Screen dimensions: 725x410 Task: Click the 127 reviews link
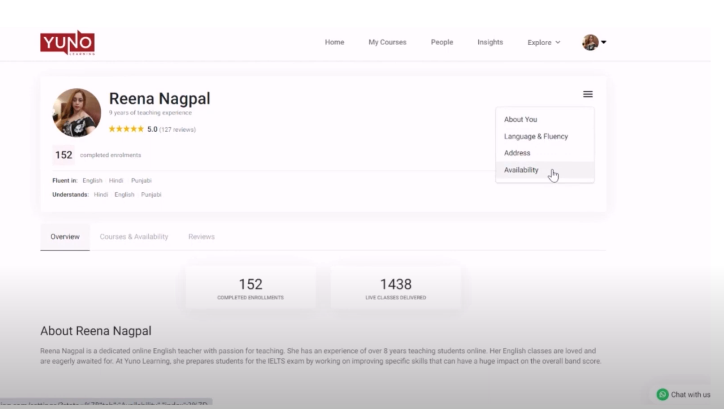[x=178, y=129]
